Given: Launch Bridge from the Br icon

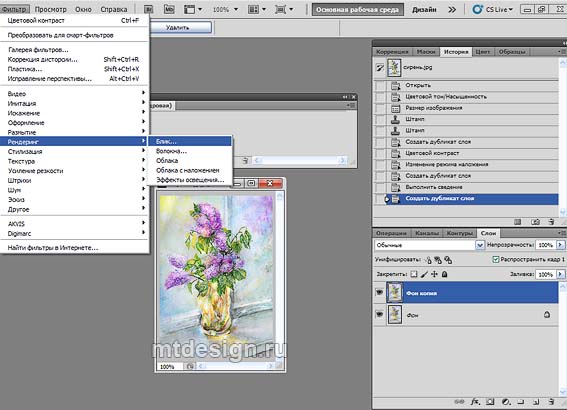Looking at the screenshot, I should [149, 9].
